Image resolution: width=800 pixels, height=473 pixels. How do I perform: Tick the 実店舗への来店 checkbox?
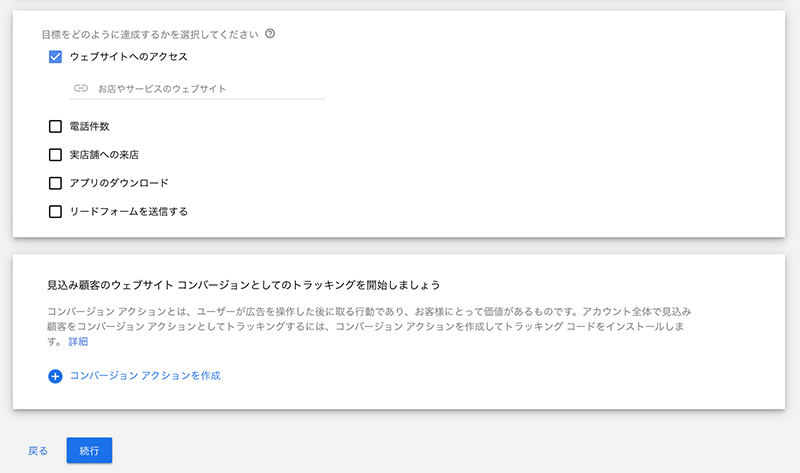[x=55, y=155]
